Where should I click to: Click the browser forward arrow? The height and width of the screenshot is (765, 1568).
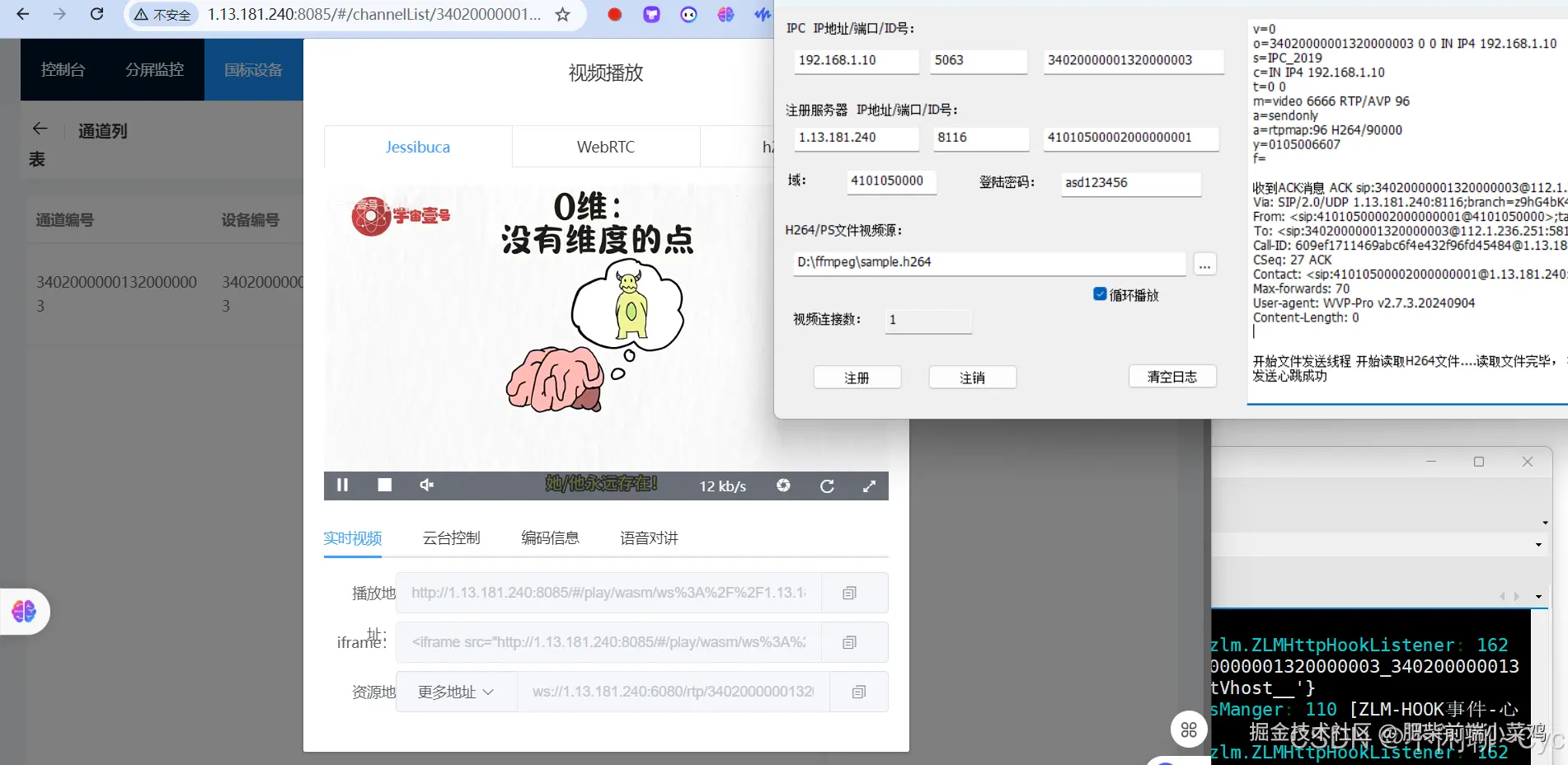[59, 14]
